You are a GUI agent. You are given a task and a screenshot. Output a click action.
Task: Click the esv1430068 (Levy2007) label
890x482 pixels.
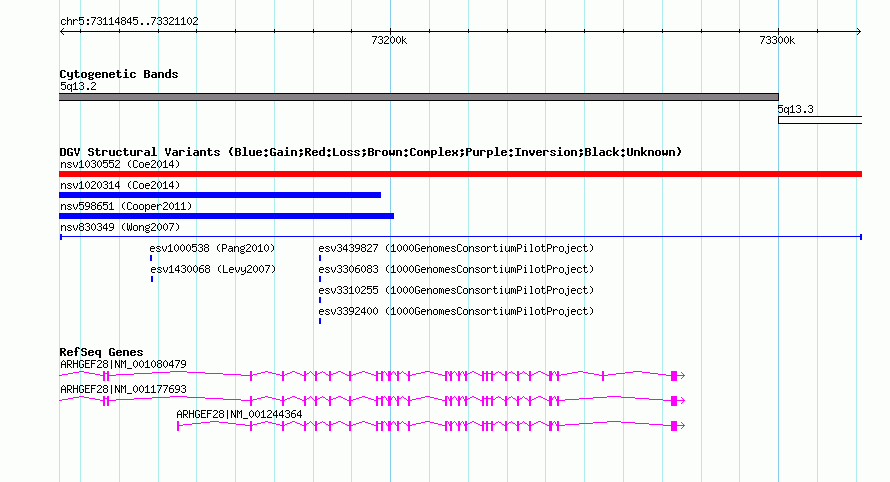(x=213, y=269)
